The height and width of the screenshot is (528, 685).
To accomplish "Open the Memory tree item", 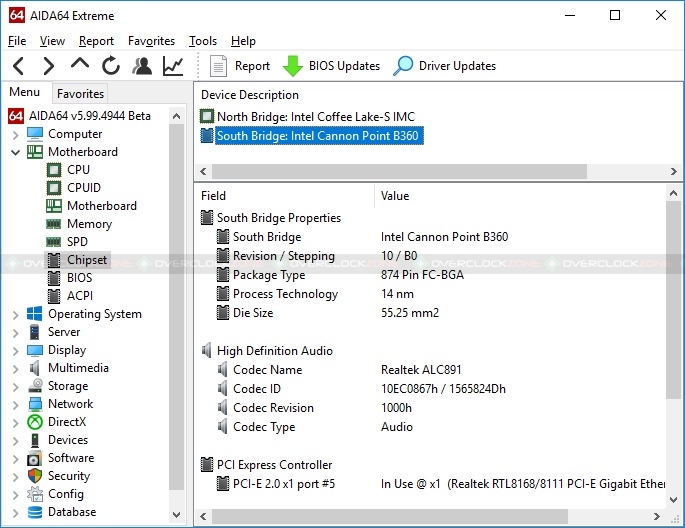I will (x=90, y=224).
